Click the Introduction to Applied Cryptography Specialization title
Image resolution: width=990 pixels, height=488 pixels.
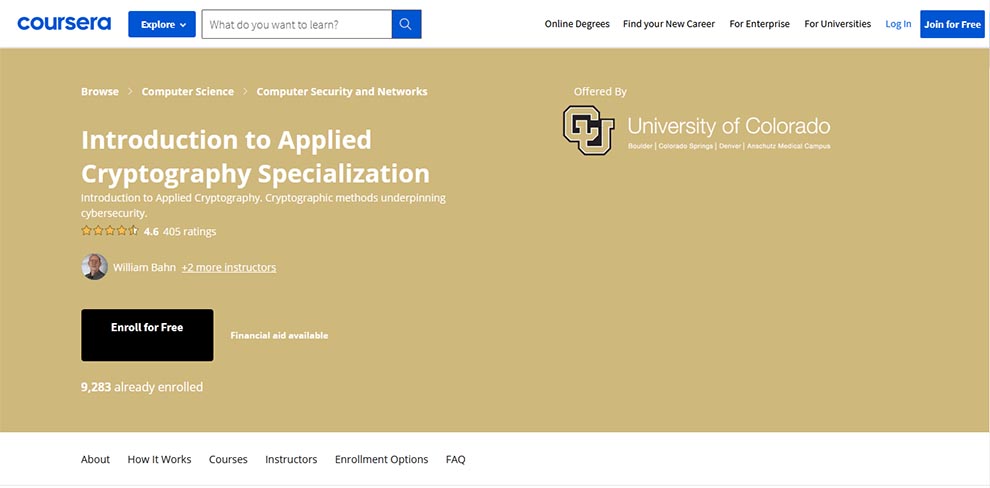(x=255, y=157)
